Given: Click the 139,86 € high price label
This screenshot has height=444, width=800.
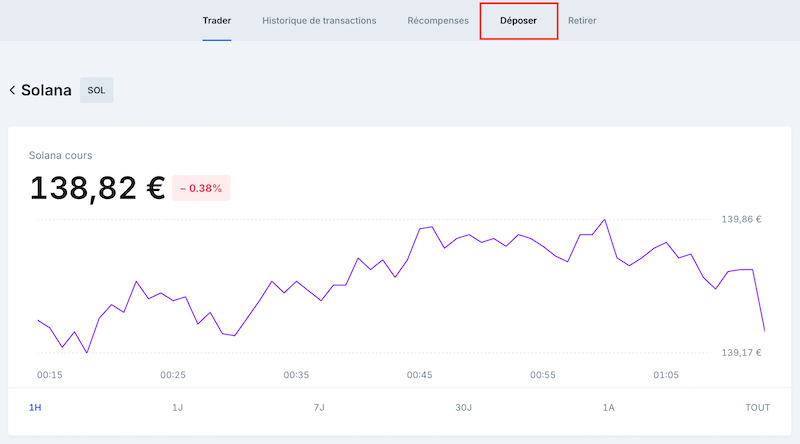Looking at the screenshot, I should point(741,219).
